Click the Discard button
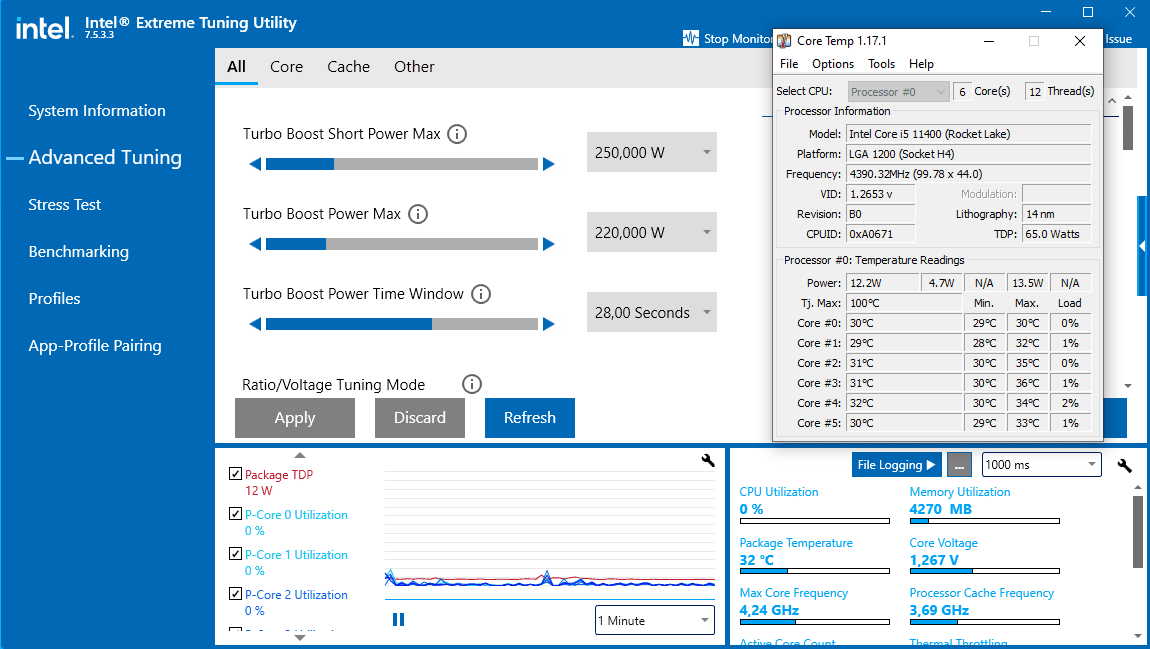The image size is (1150, 649). point(420,418)
